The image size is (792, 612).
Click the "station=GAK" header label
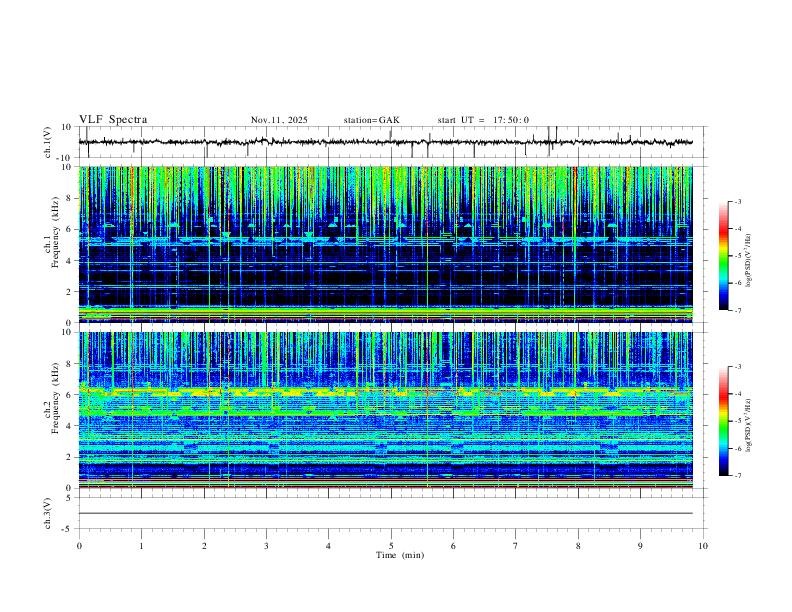point(371,120)
